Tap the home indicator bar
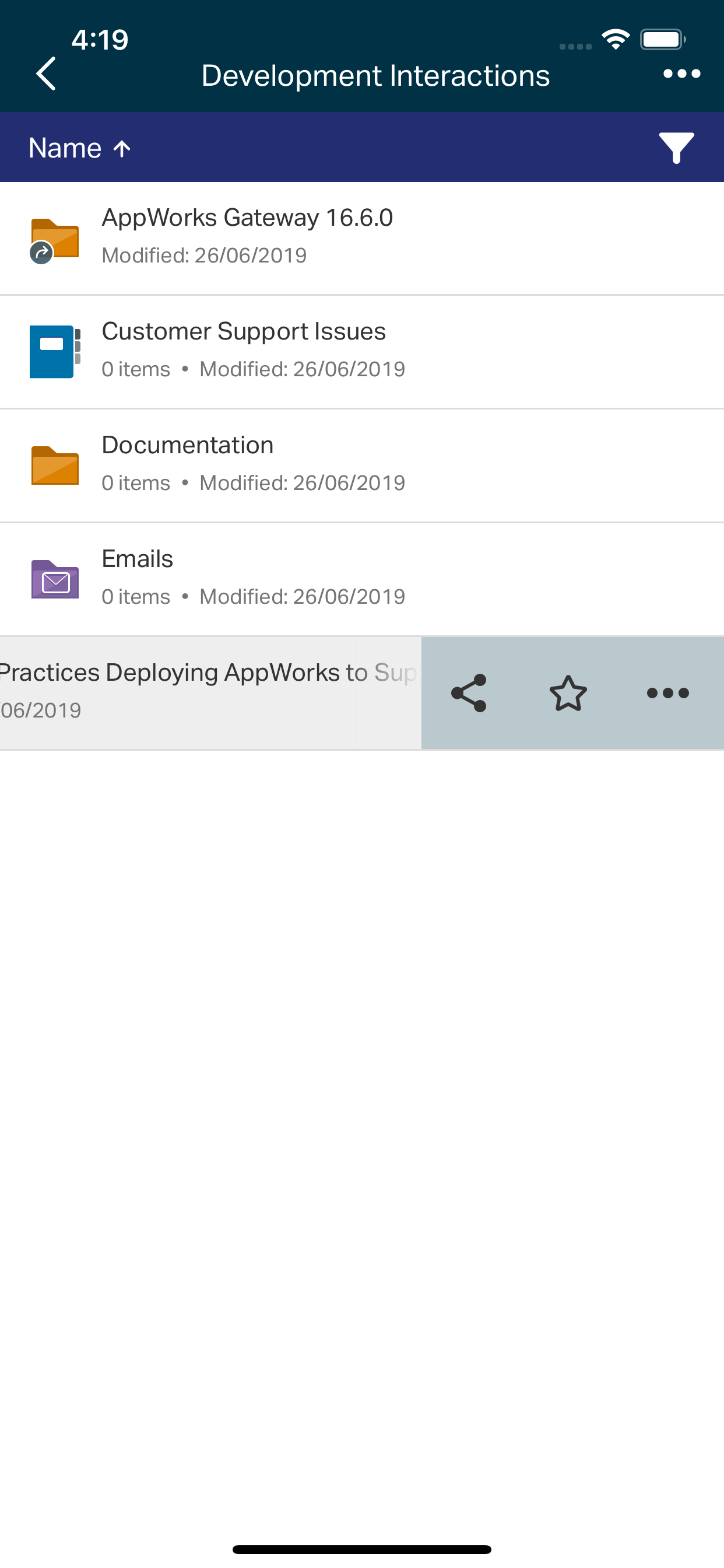This screenshot has height=1568, width=724. point(362,1549)
